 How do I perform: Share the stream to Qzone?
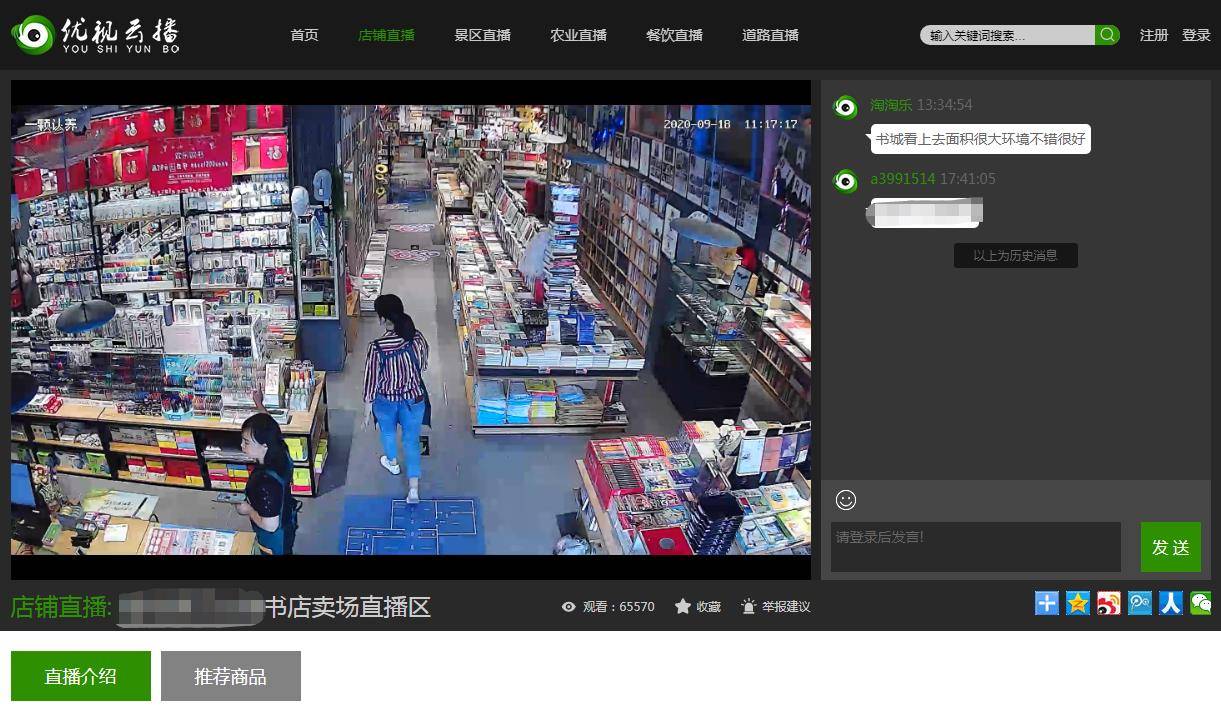pos(1077,603)
